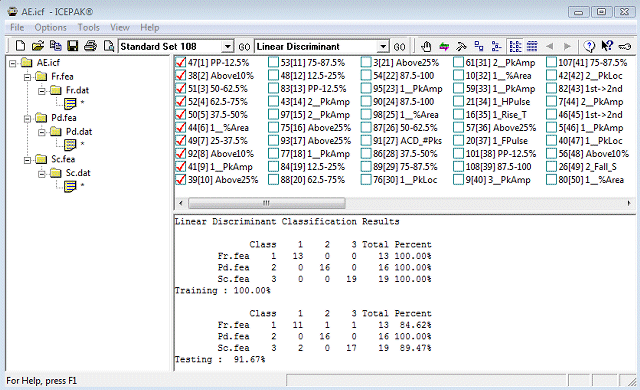The image size is (640, 390).
Task: Uncheck feature 39[10] Above25%
Action: pos(180,179)
